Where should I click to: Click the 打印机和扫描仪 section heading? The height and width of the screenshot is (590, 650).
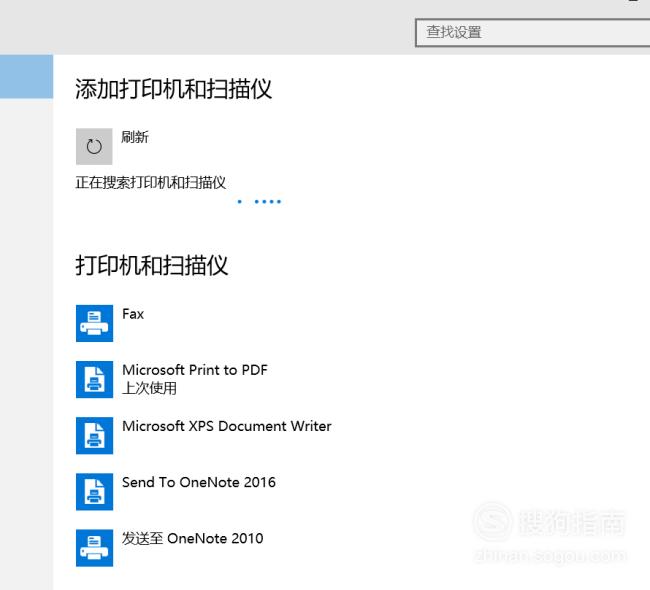(152, 265)
